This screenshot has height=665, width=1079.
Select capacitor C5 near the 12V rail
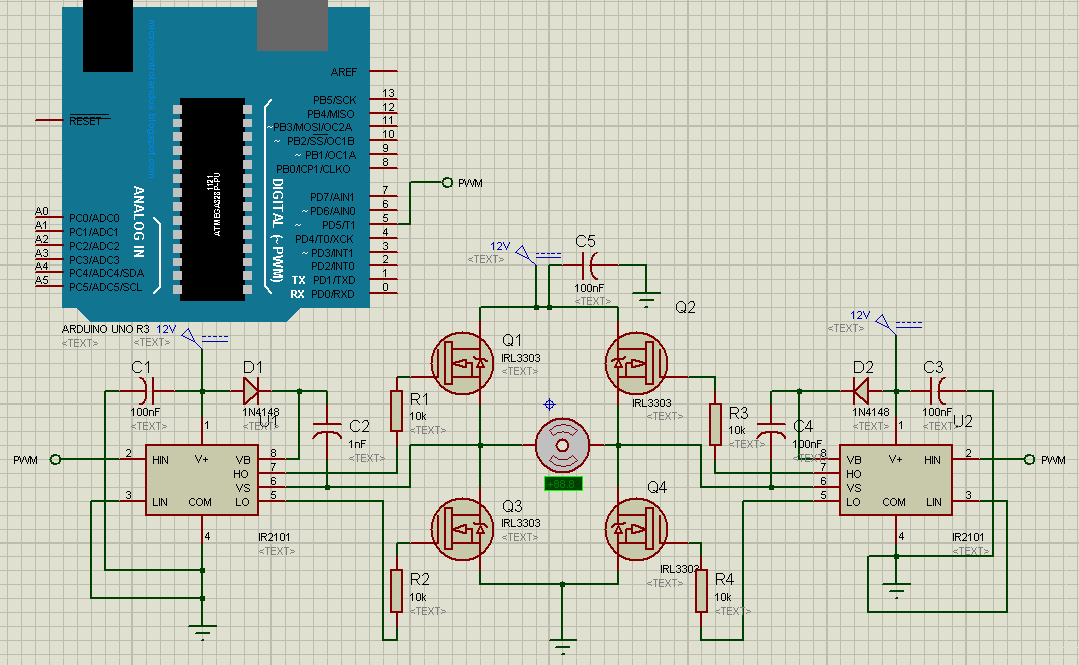click(590, 265)
